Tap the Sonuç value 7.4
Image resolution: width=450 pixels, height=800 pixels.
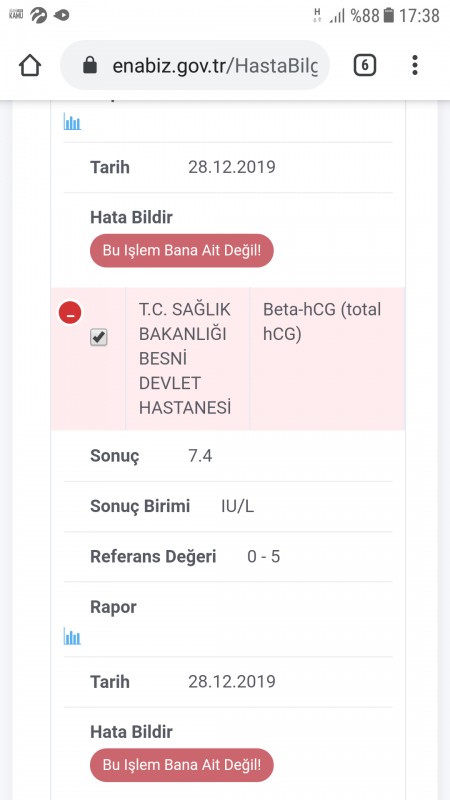point(200,456)
